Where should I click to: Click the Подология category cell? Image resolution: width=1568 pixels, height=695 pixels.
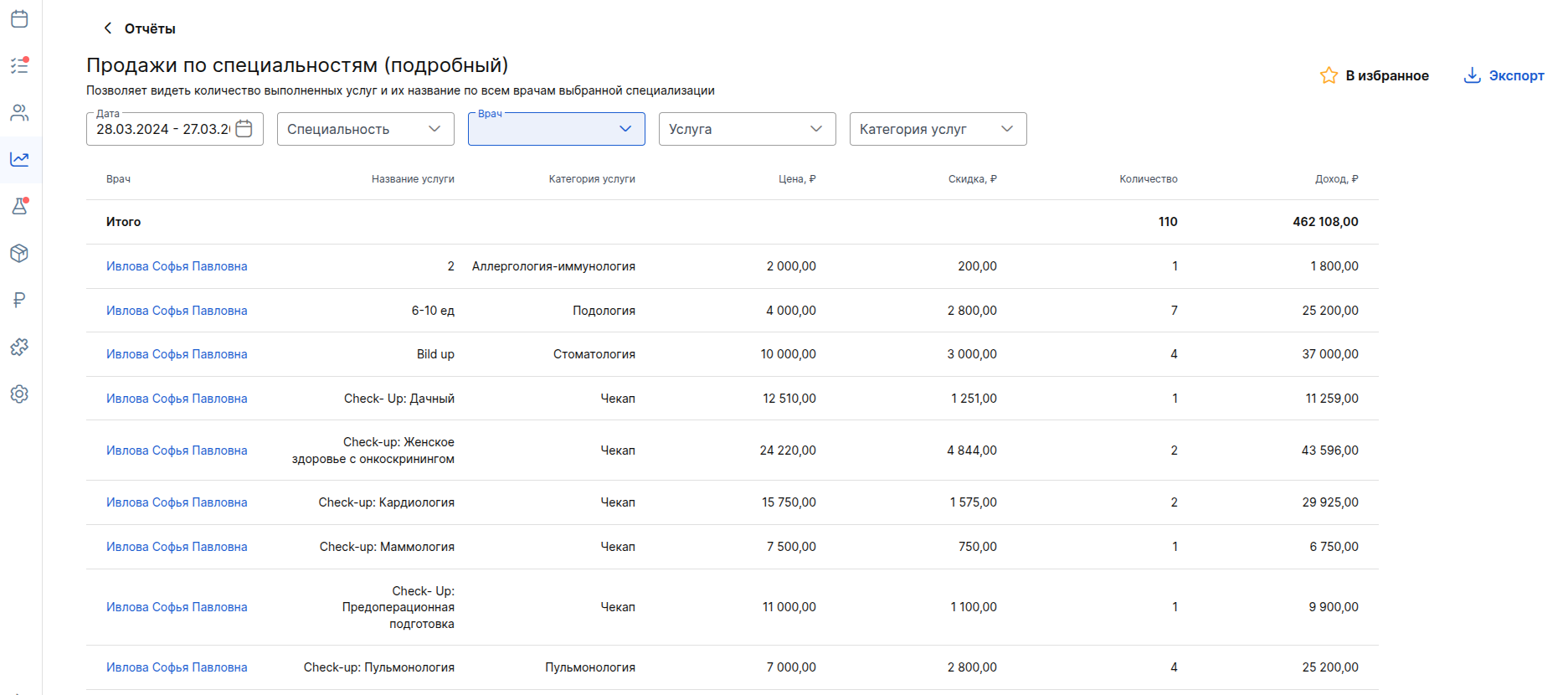pyautogui.click(x=604, y=311)
